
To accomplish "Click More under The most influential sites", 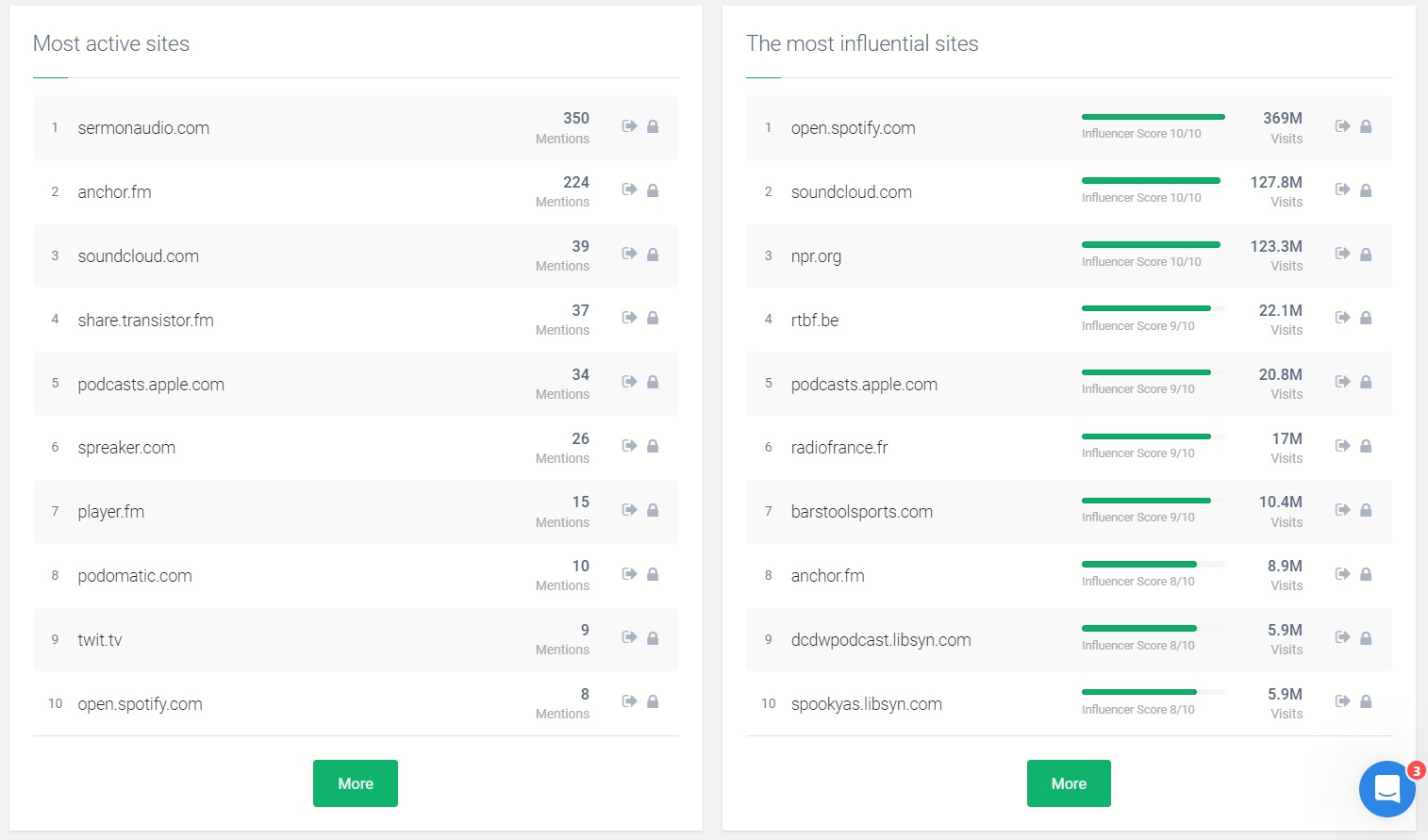I will 1069,783.
